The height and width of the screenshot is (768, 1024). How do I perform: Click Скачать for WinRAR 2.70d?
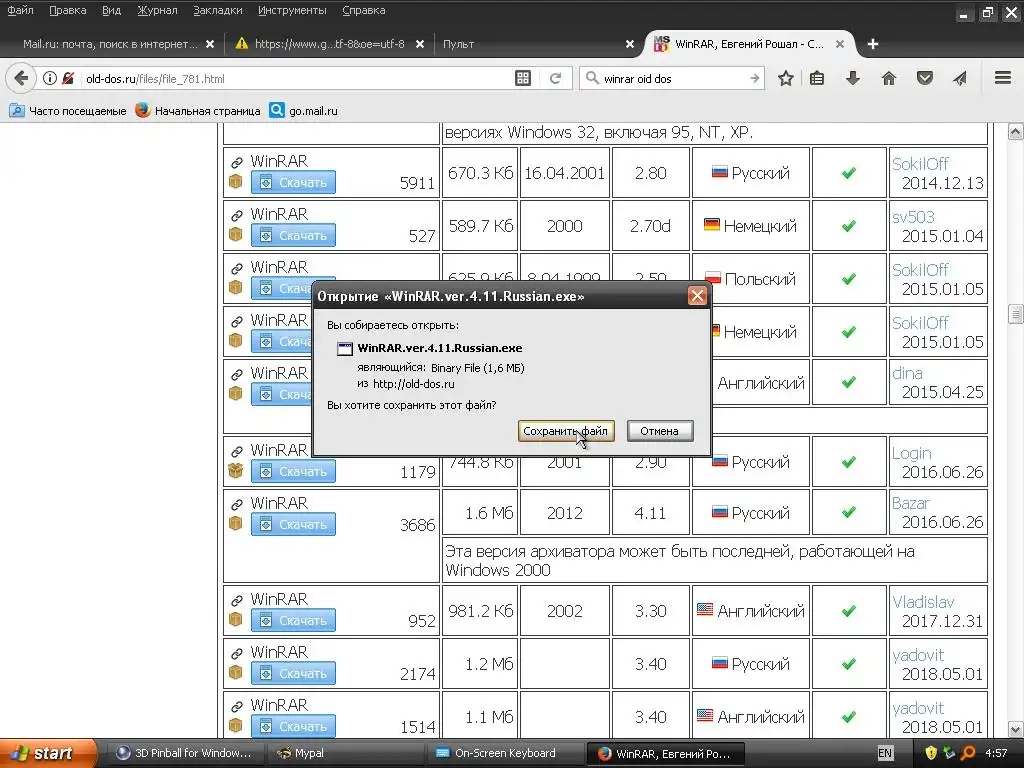293,235
